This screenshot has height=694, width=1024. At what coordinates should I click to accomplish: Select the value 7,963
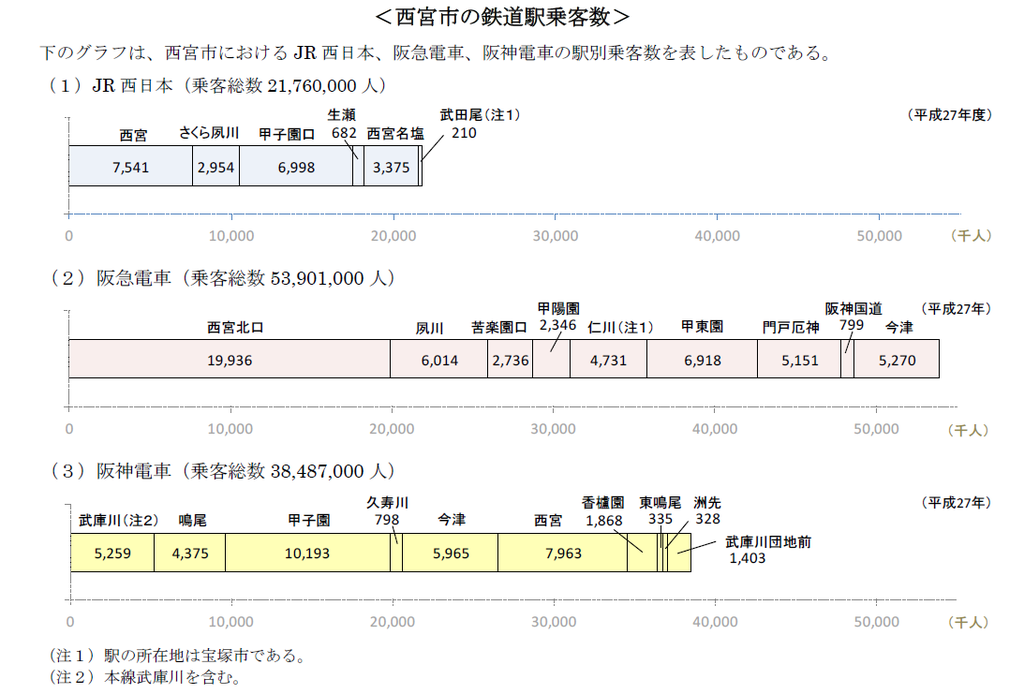click(564, 554)
